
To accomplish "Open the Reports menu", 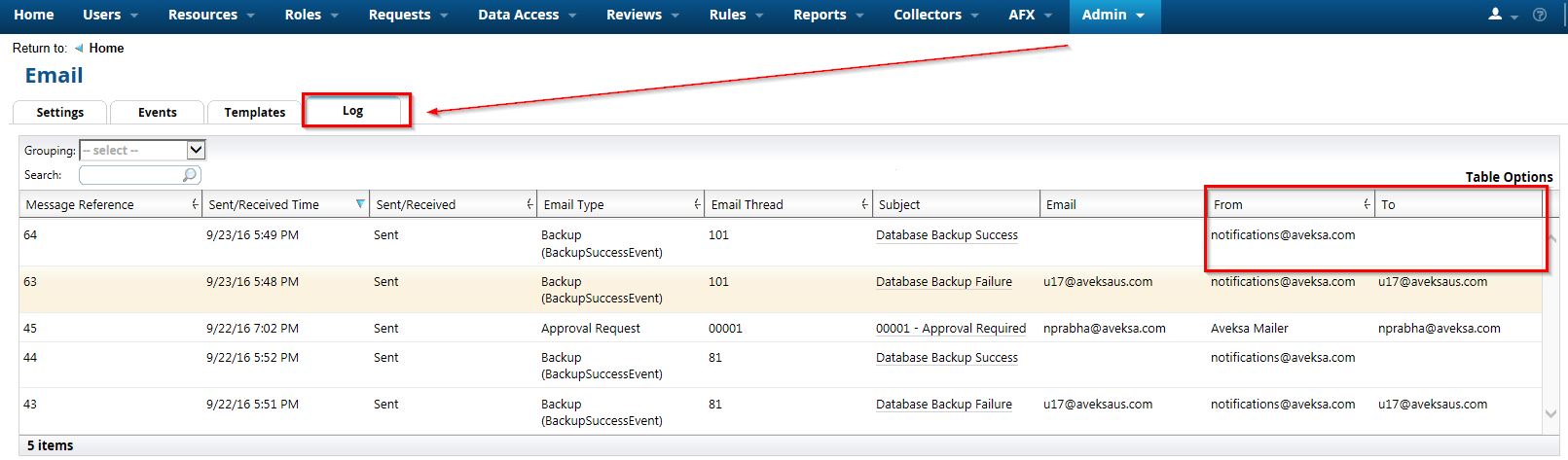I will pos(828,15).
